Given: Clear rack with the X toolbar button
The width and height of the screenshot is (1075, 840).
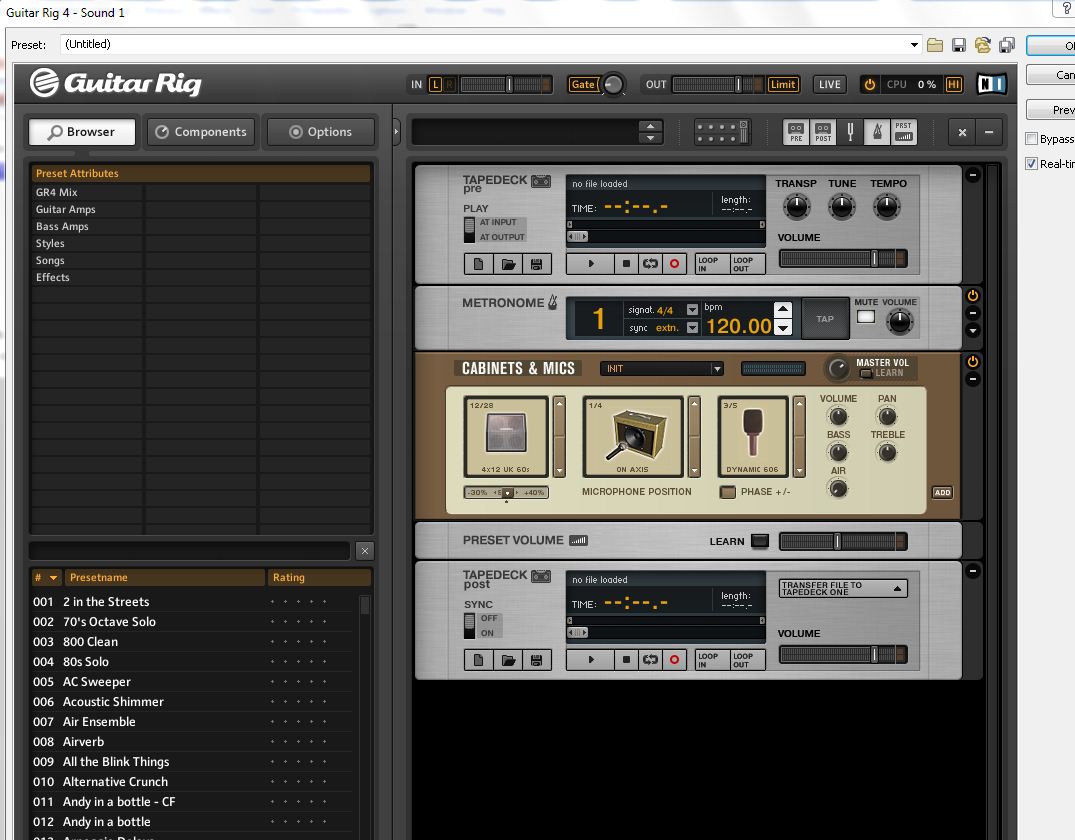Looking at the screenshot, I should [x=963, y=132].
